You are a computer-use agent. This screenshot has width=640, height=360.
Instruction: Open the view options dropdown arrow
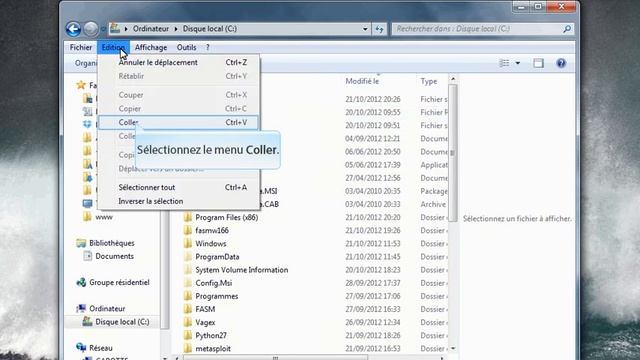tap(518, 63)
